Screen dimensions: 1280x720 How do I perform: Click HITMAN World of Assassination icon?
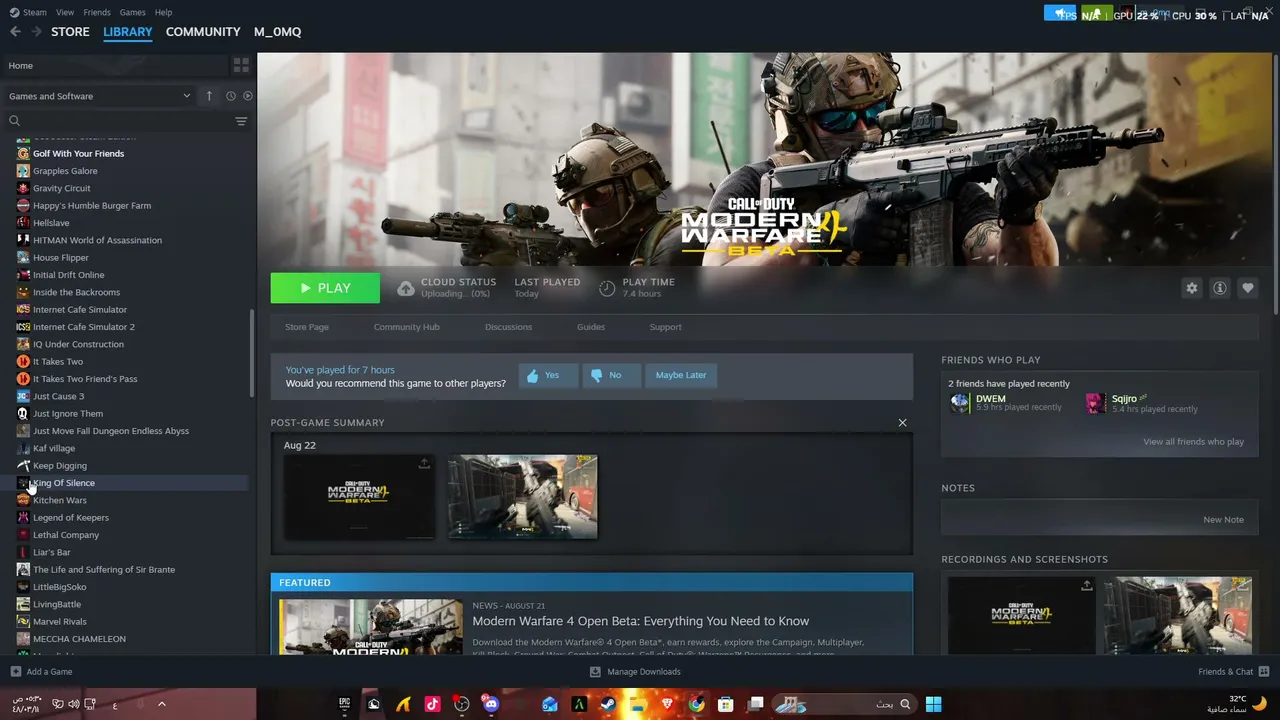click(23, 240)
